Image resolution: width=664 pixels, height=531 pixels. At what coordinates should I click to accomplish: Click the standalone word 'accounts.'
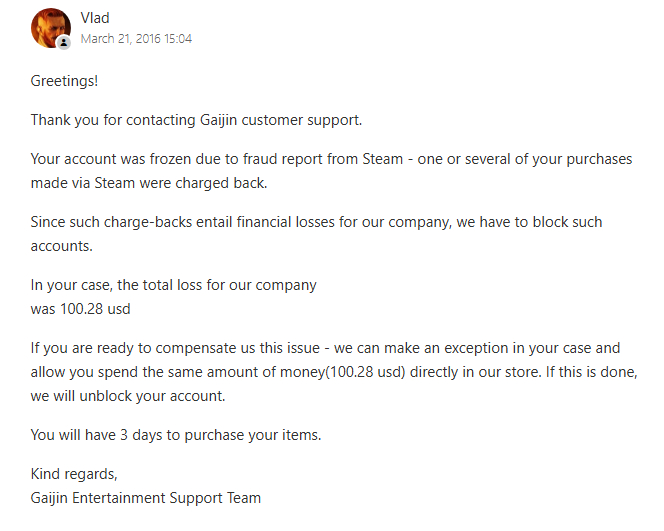click(61, 246)
